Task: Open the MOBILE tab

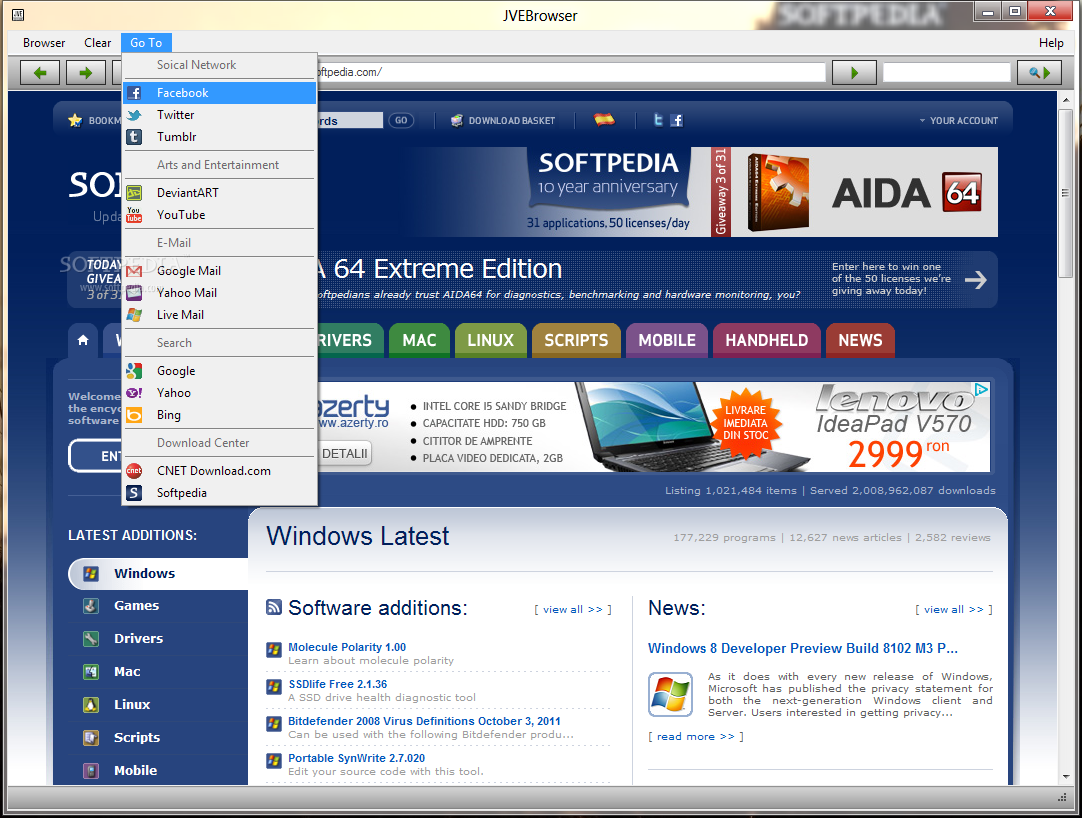Action: (667, 340)
